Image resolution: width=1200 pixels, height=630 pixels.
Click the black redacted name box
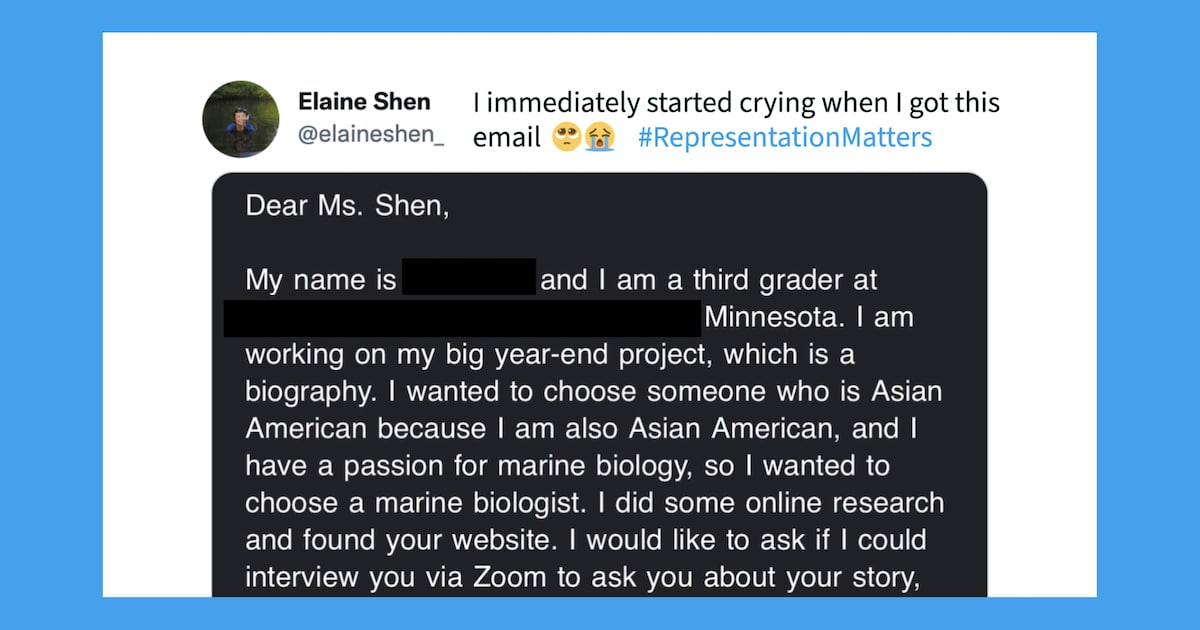click(468, 279)
